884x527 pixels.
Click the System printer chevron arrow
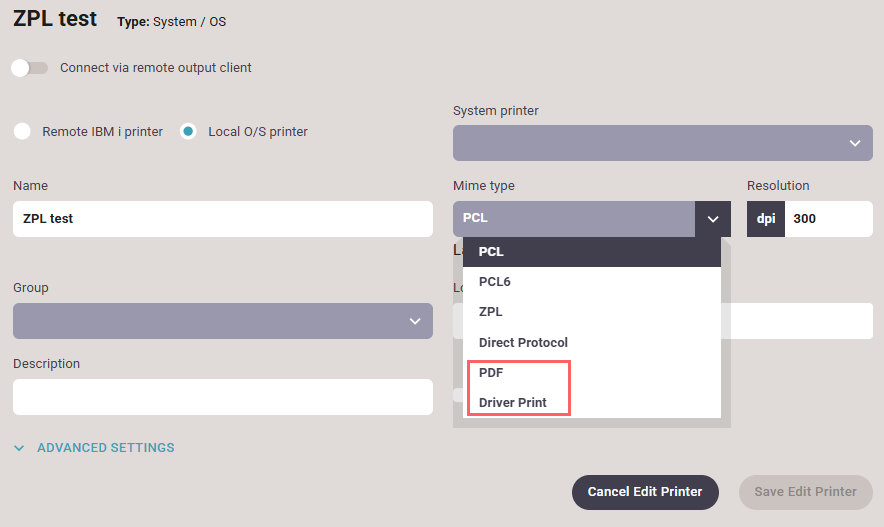854,143
